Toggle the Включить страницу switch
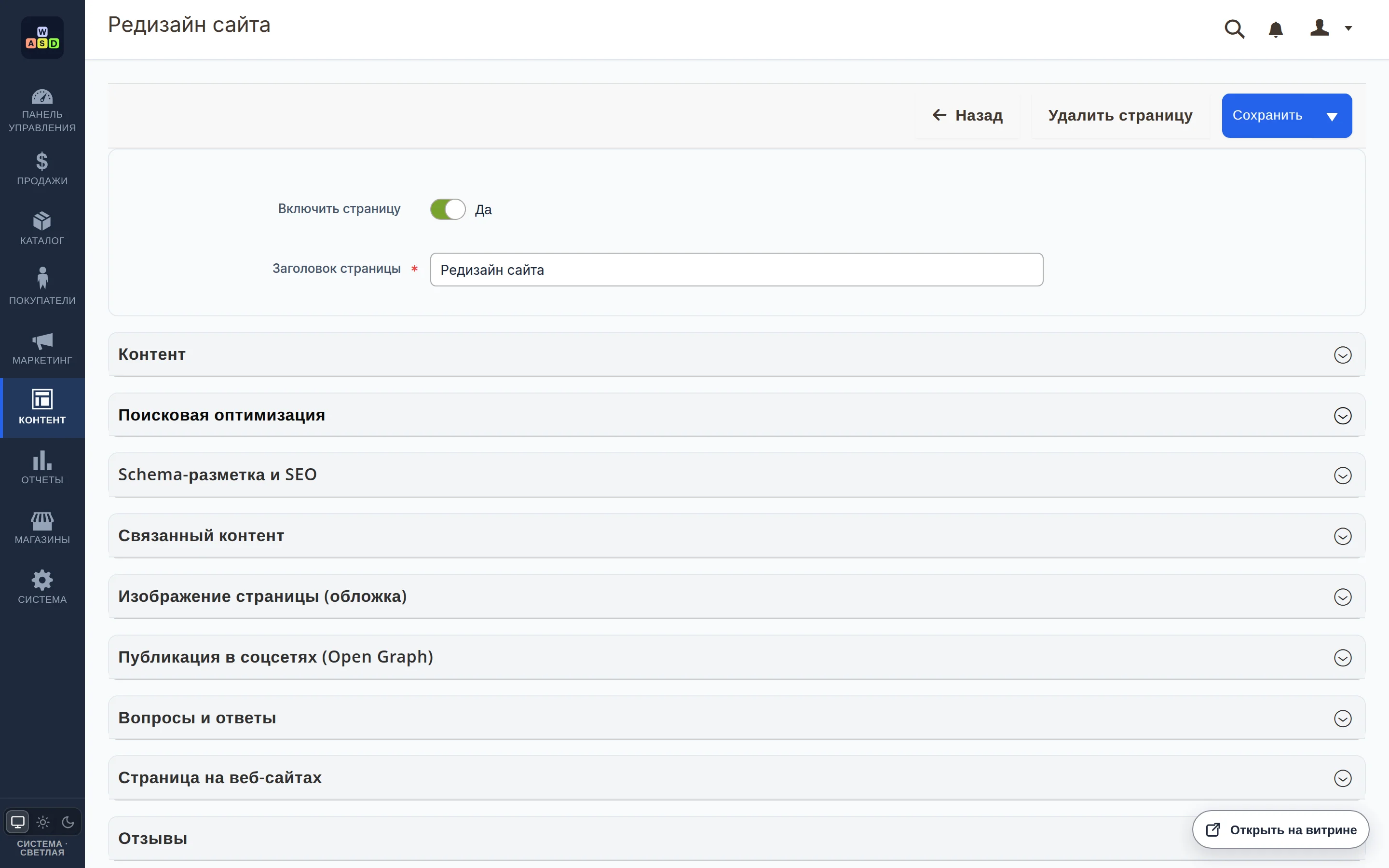The width and height of the screenshot is (1389, 868). tap(448, 210)
